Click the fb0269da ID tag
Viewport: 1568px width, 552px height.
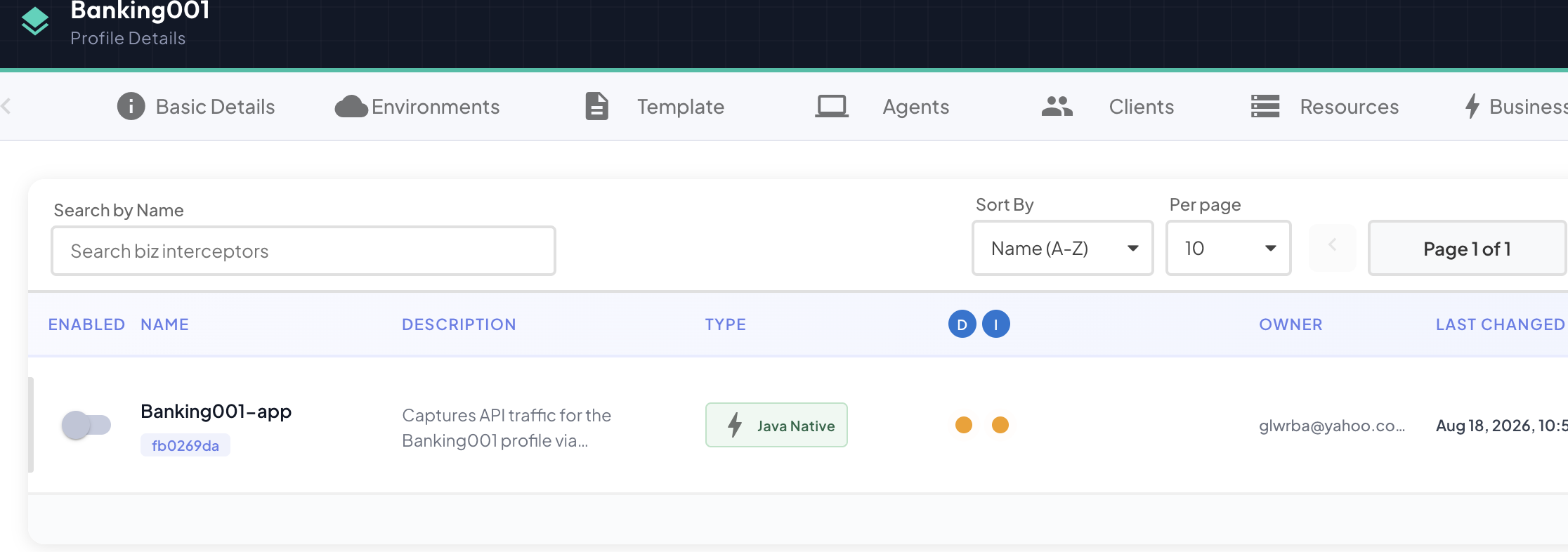[x=185, y=445]
